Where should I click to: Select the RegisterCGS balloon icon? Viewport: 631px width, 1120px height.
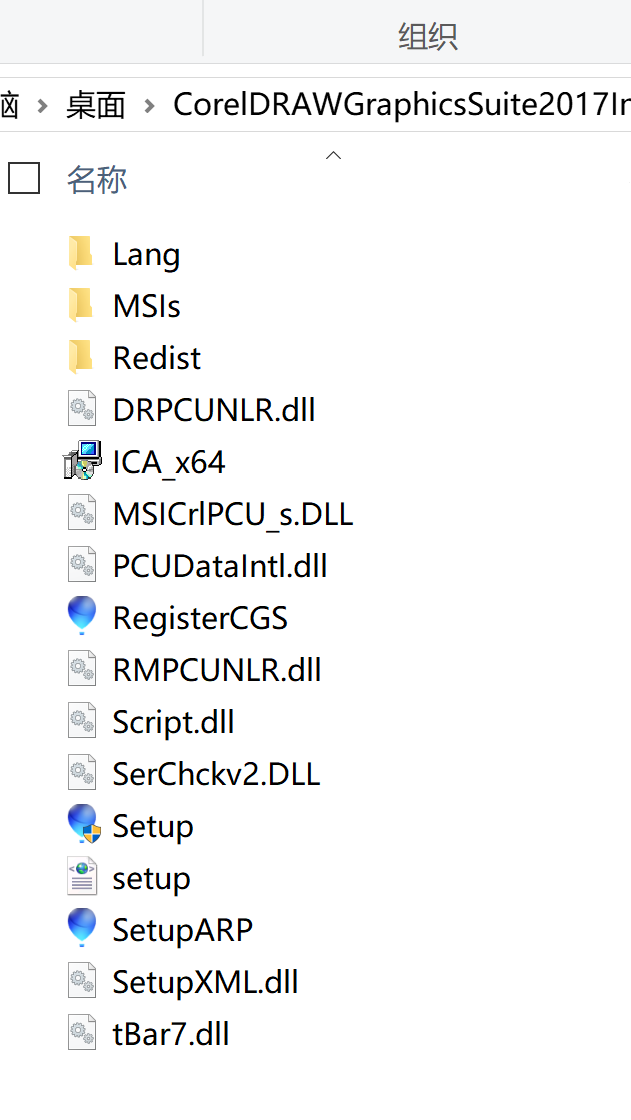81,616
